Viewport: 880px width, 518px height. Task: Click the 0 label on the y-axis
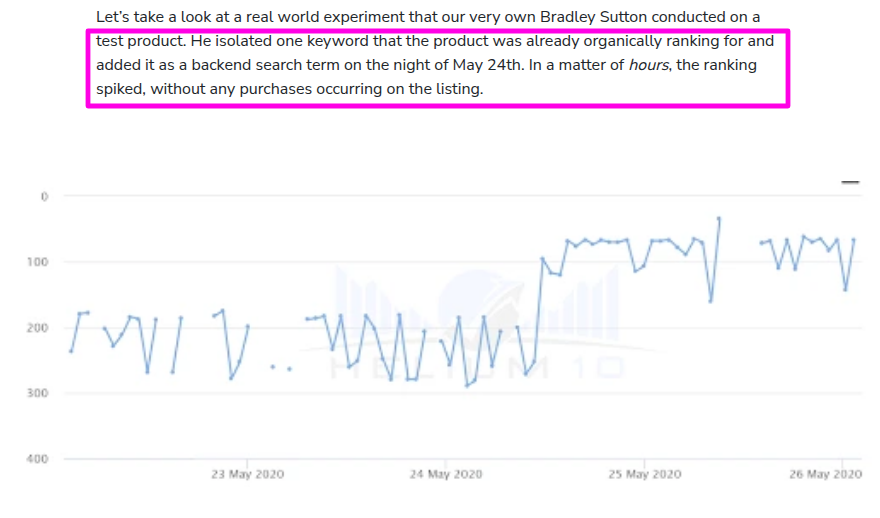44,196
